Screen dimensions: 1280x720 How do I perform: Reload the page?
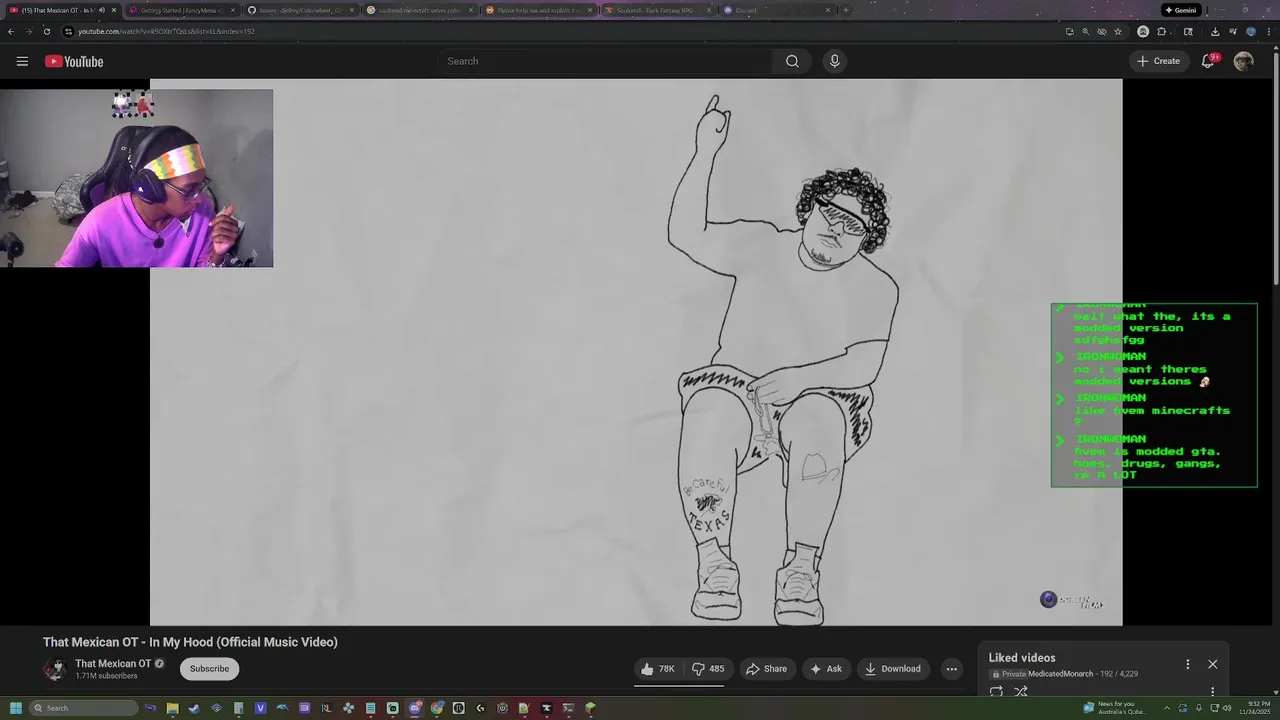pyautogui.click(x=46, y=31)
